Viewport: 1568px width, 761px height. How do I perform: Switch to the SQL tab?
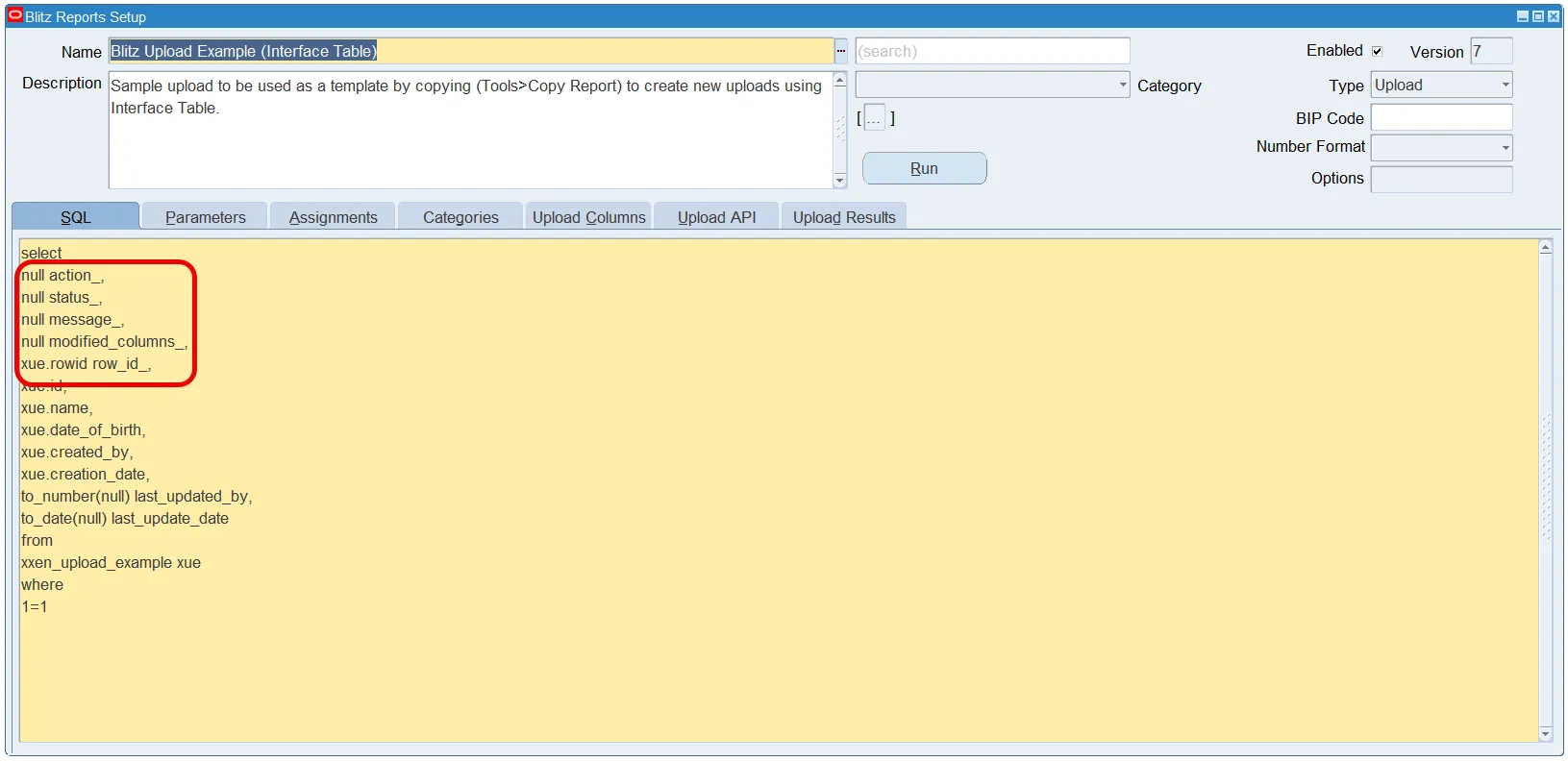[x=76, y=216]
